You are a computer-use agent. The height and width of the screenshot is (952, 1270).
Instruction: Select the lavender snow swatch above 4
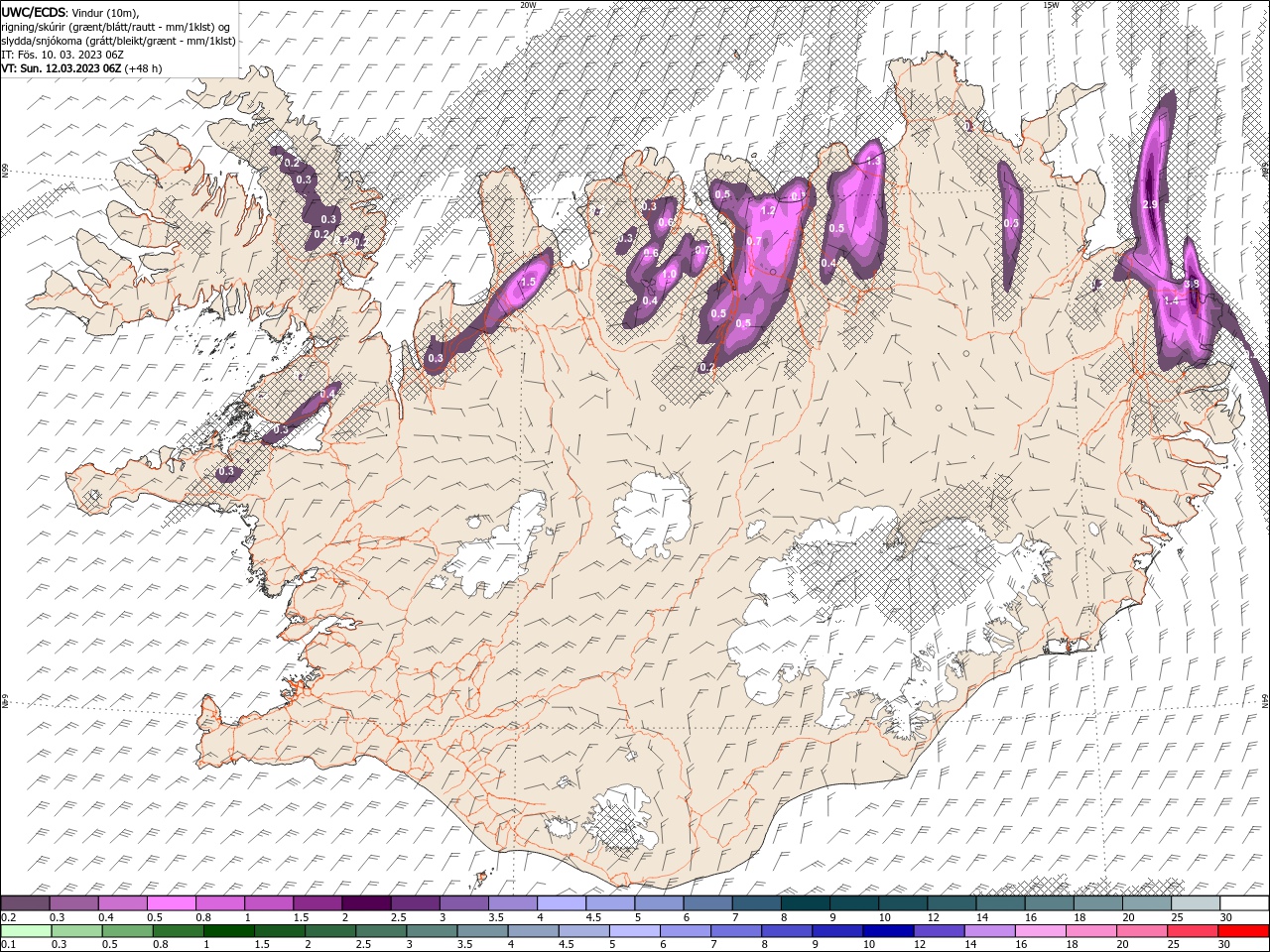(x=561, y=903)
